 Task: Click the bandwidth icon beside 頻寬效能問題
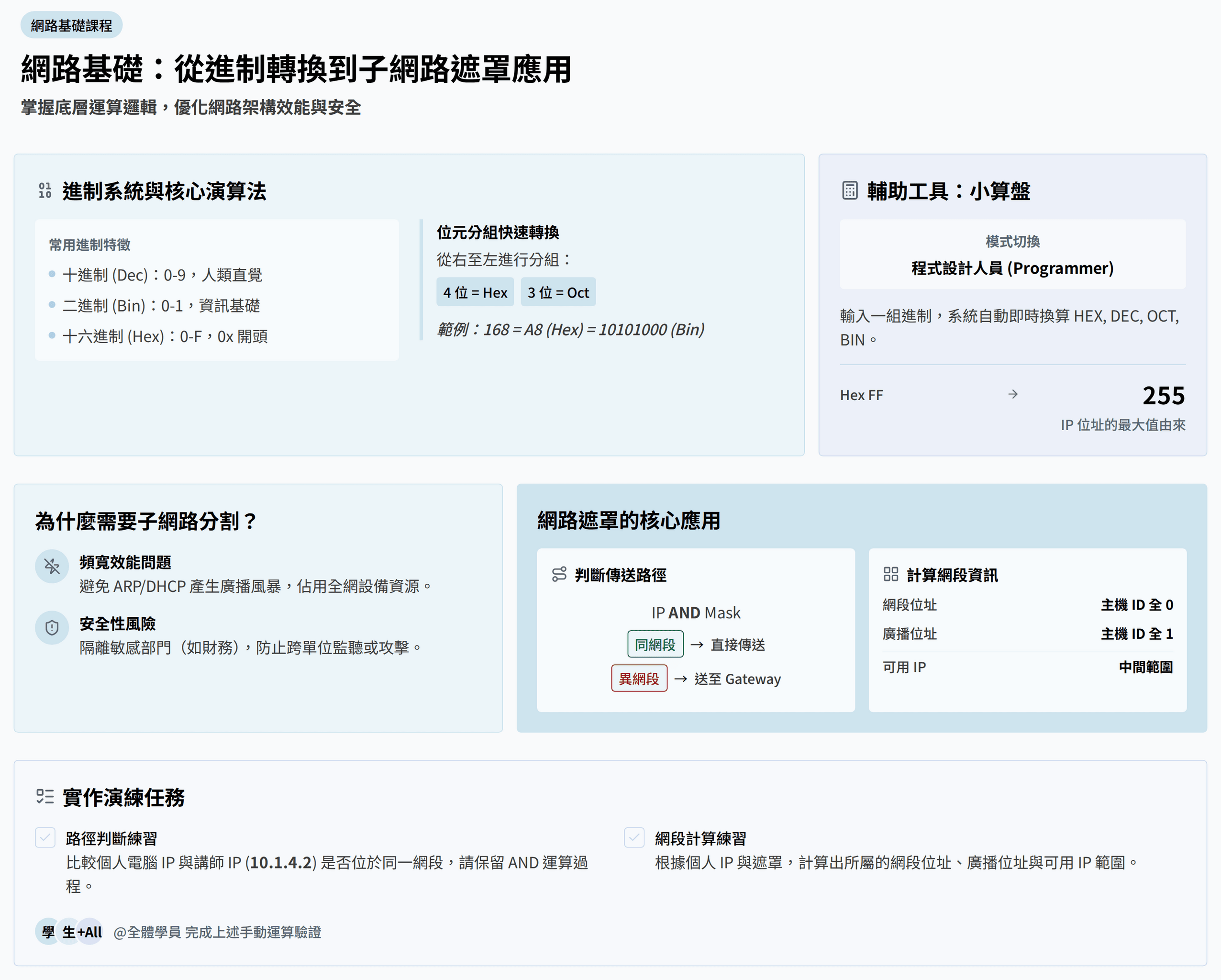[52, 566]
